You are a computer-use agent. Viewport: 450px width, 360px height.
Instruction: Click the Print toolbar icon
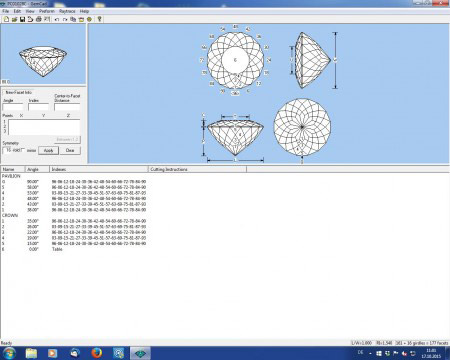point(38,19)
